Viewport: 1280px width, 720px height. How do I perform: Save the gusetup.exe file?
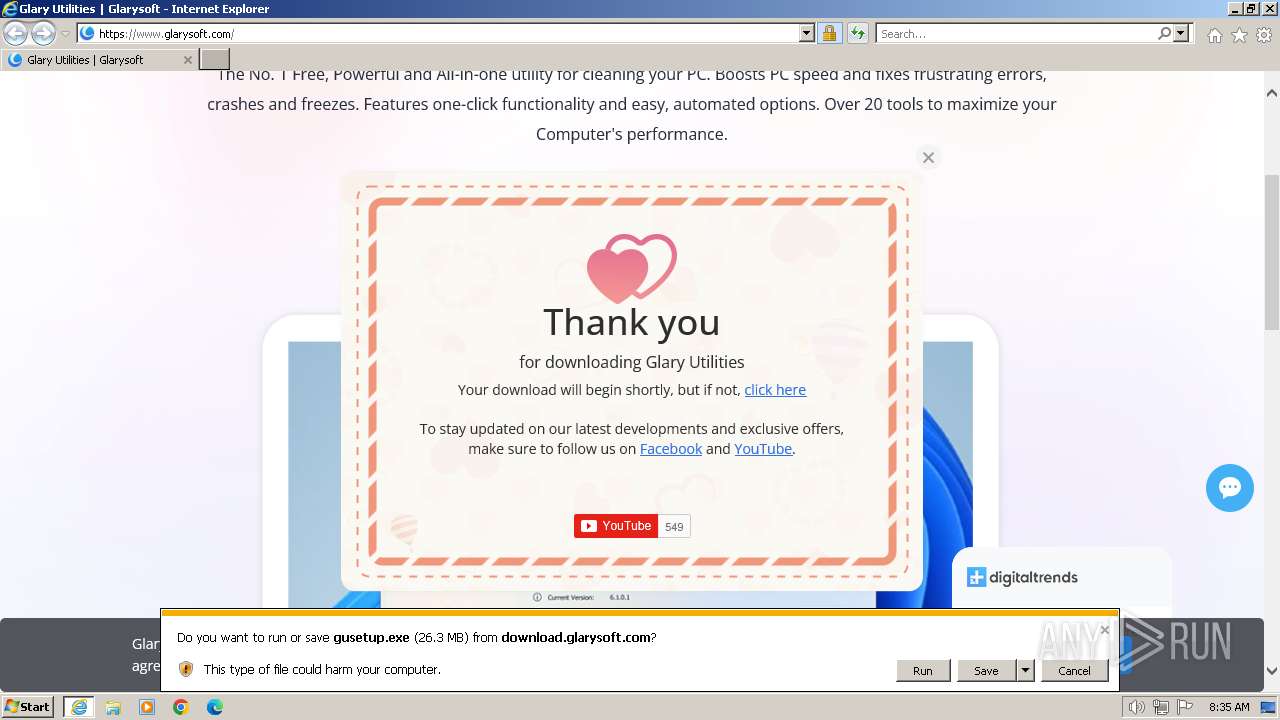click(986, 671)
